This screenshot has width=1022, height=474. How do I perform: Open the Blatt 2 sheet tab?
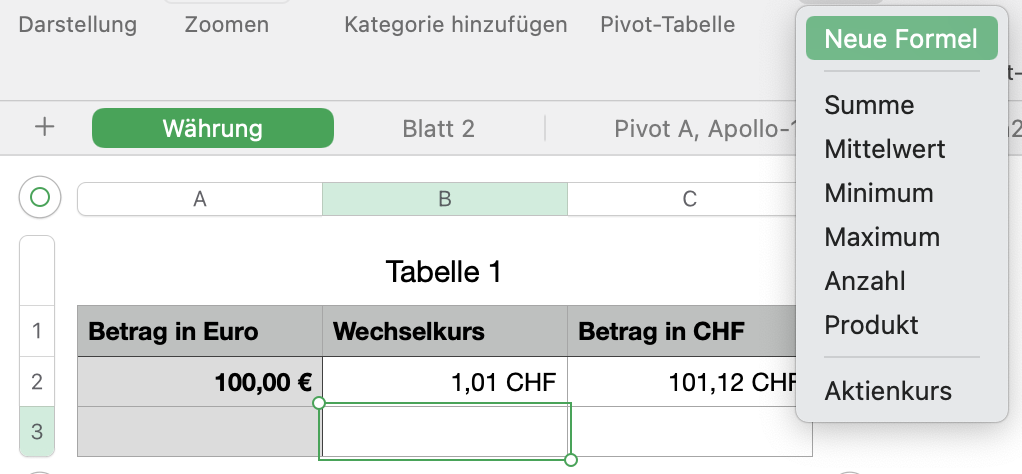pyautogui.click(x=438, y=128)
